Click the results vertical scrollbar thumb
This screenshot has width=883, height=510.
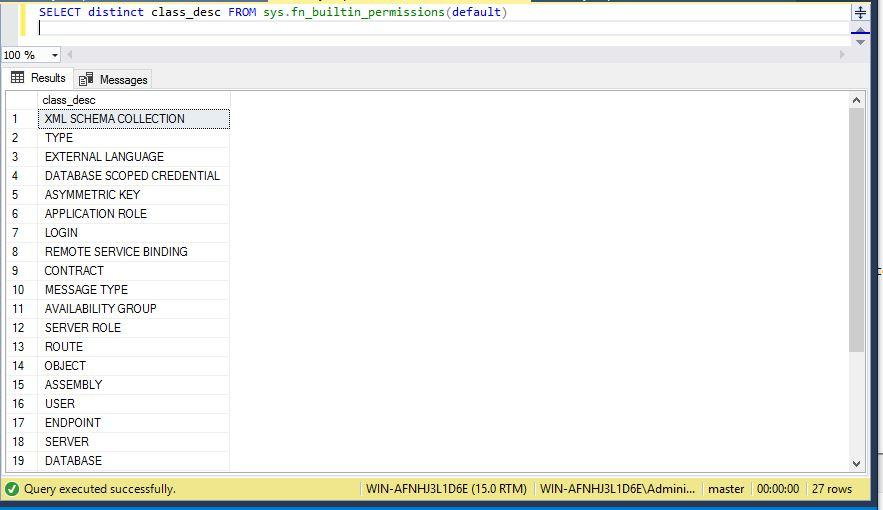[856, 230]
